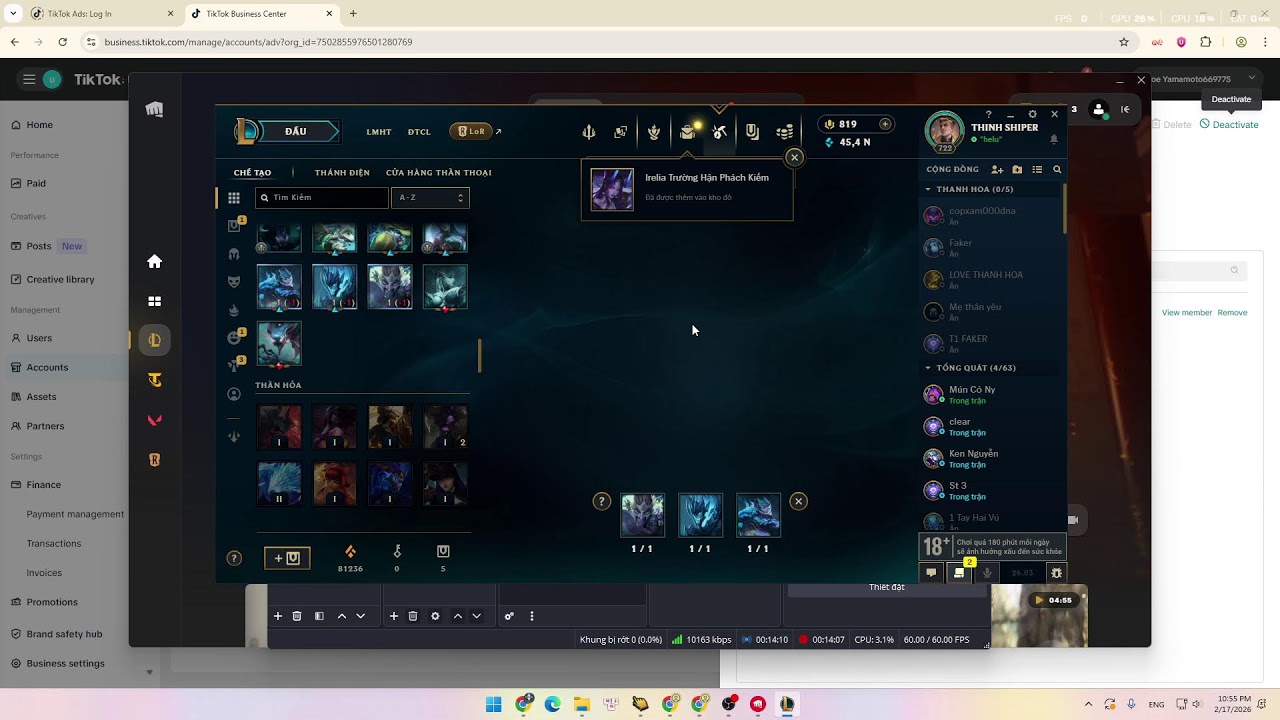This screenshot has height=720, width=1280.
Task: Select the all-items grid filter icon
Action: click(234, 198)
